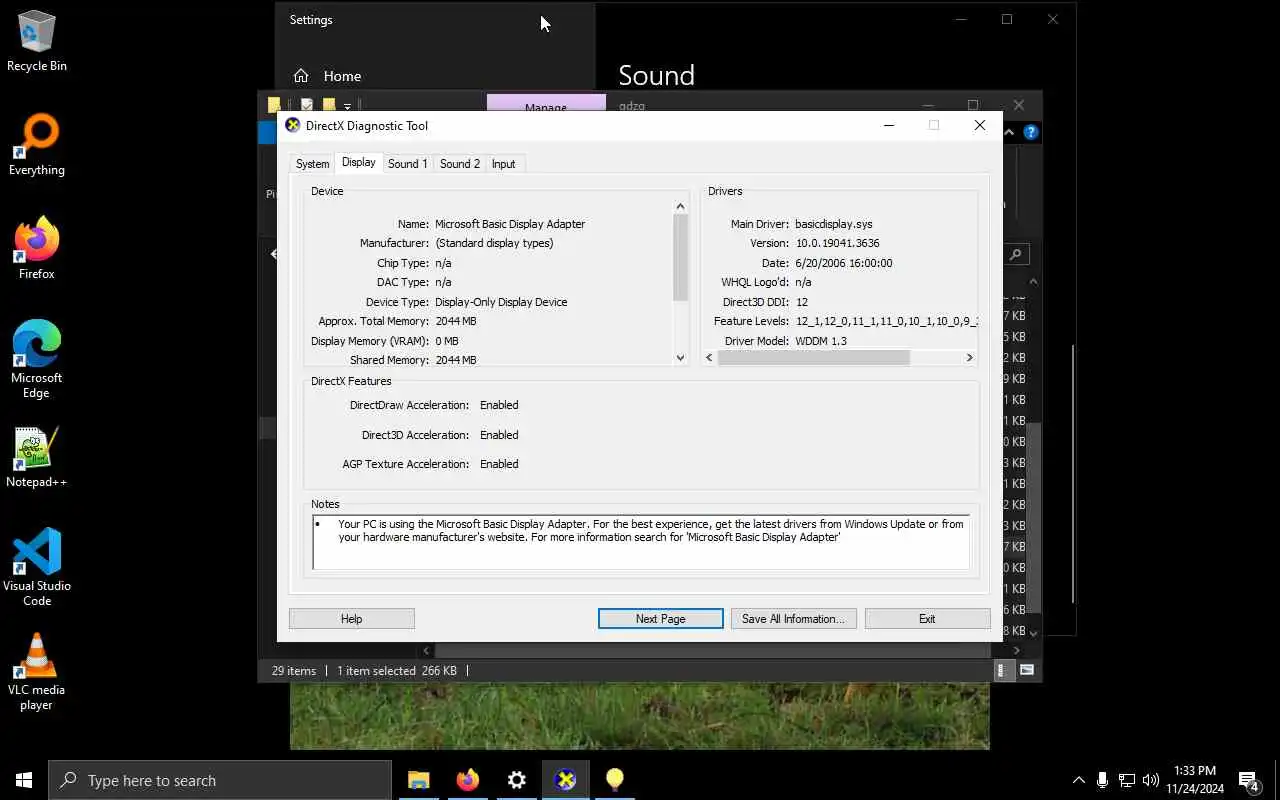Viewport: 1280px width, 800px height.
Task: Click the Settings gear in the taskbar
Action: point(516,780)
